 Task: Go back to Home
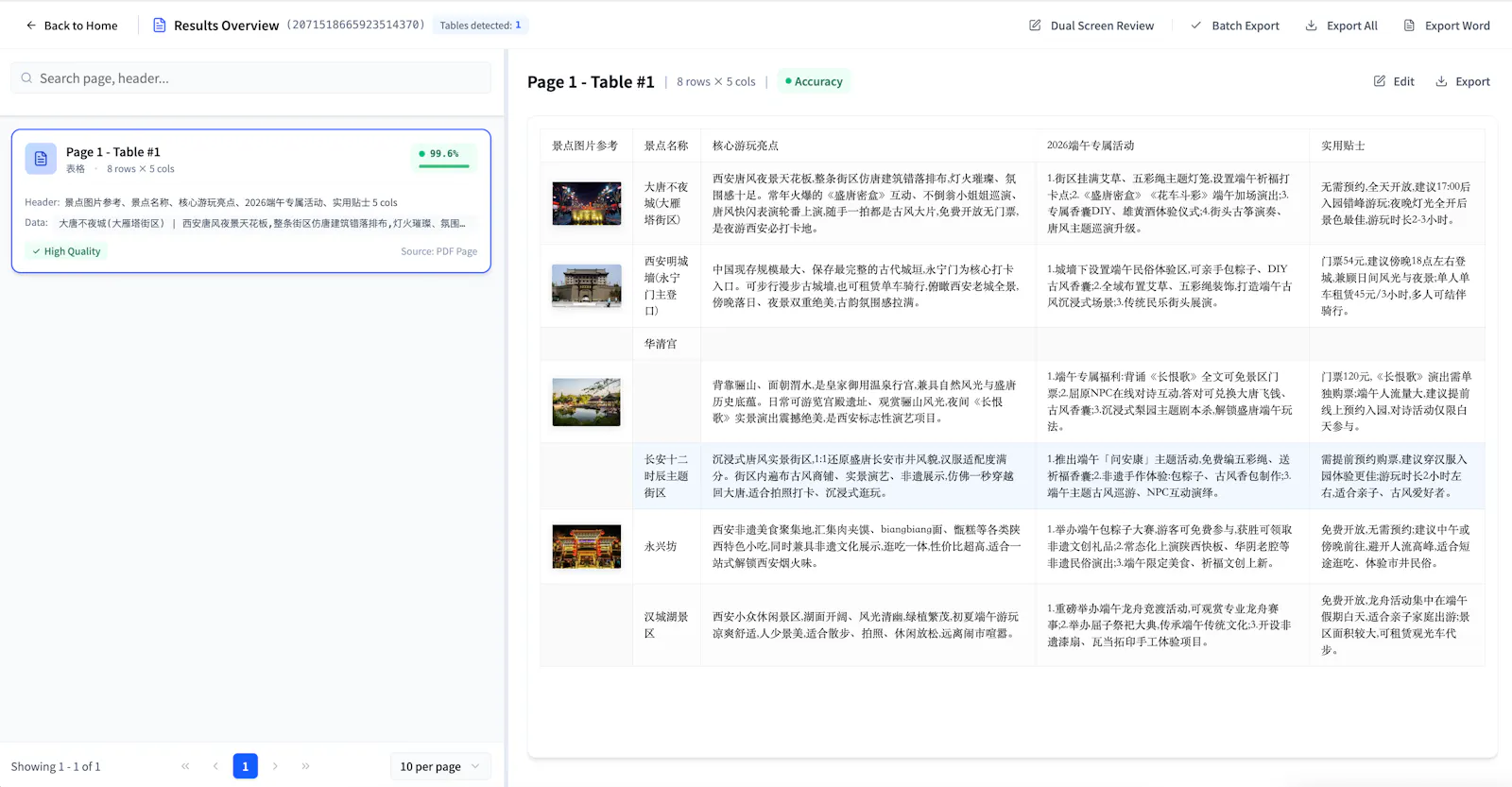[x=71, y=26]
